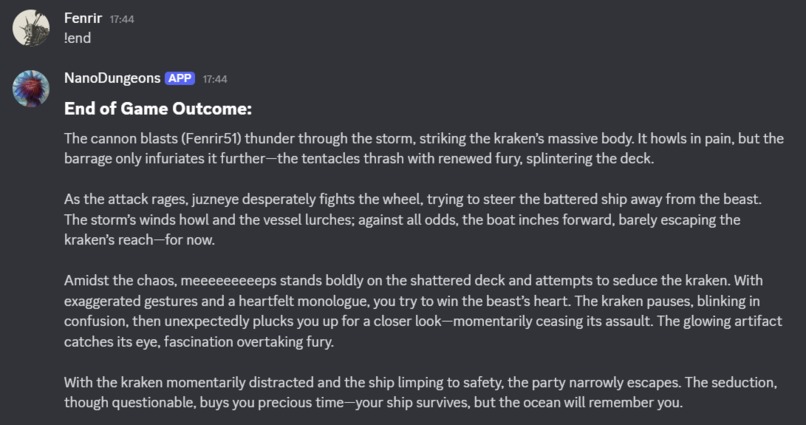Open Fenrir's profile avatar

(31, 28)
